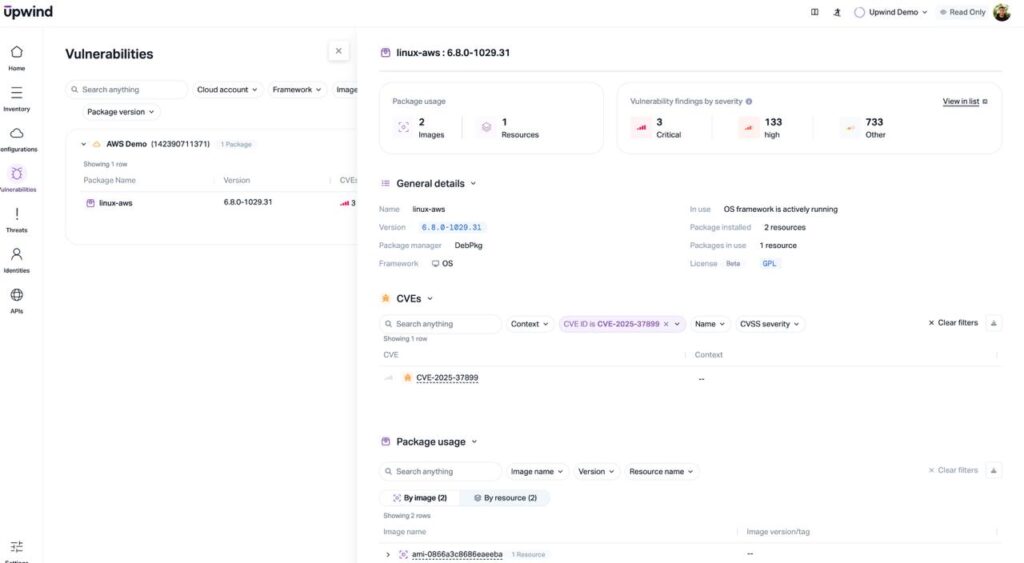
Task: Open the Upwind Demo organization dropdown
Action: pyautogui.click(x=891, y=12)
